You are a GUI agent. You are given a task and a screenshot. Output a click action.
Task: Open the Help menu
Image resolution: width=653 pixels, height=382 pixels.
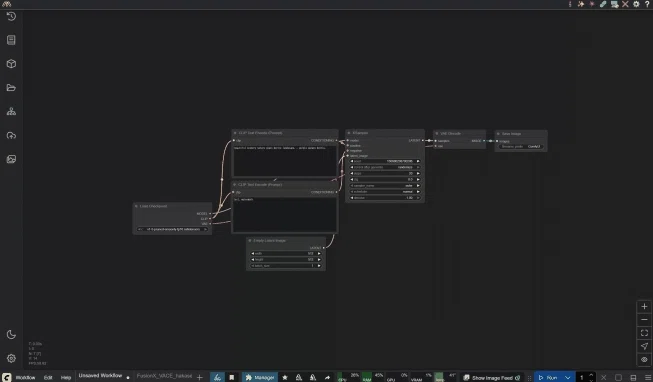(66, 377)
